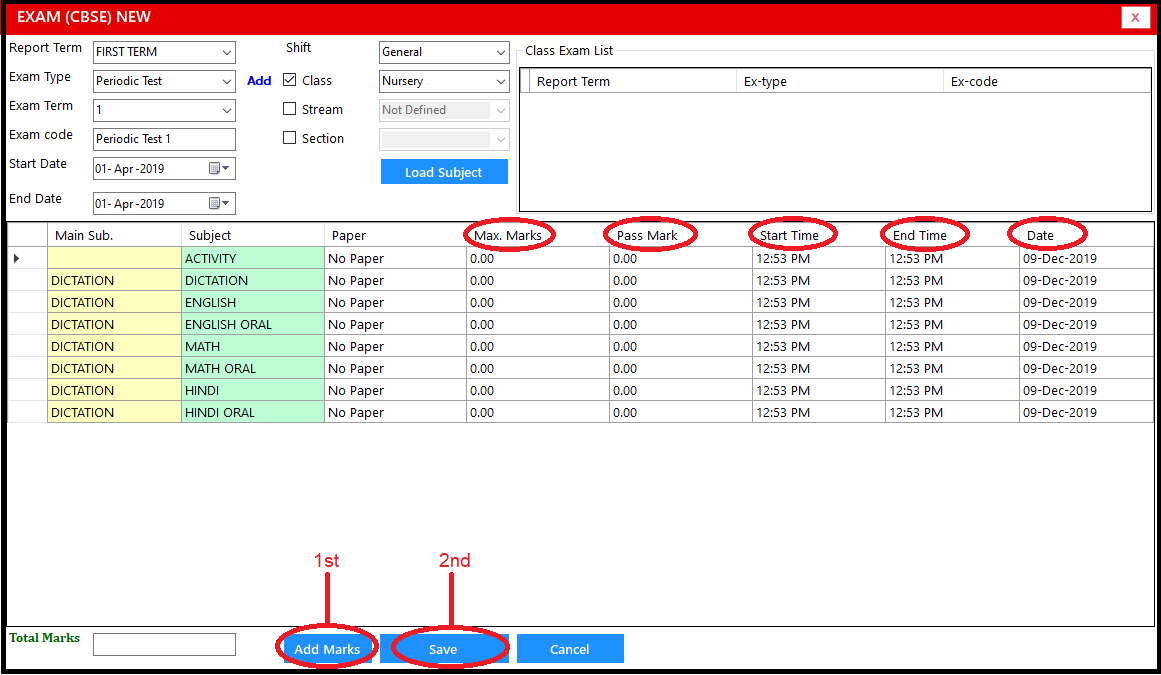The height and width of the screenshot is (675, 1161).
Task: Open the Stream dropdown showing Not Defined
Action: [444, 110]
